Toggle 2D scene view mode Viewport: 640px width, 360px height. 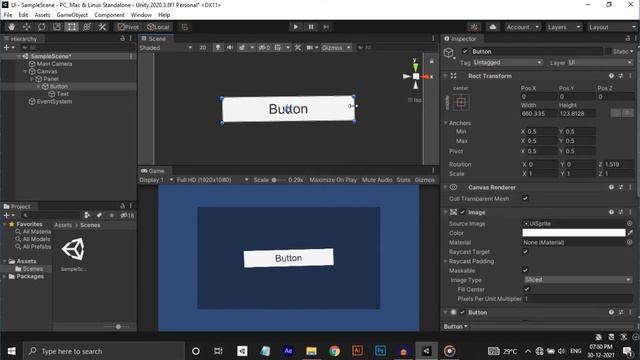pyautogui.click(x=203, y=48)
